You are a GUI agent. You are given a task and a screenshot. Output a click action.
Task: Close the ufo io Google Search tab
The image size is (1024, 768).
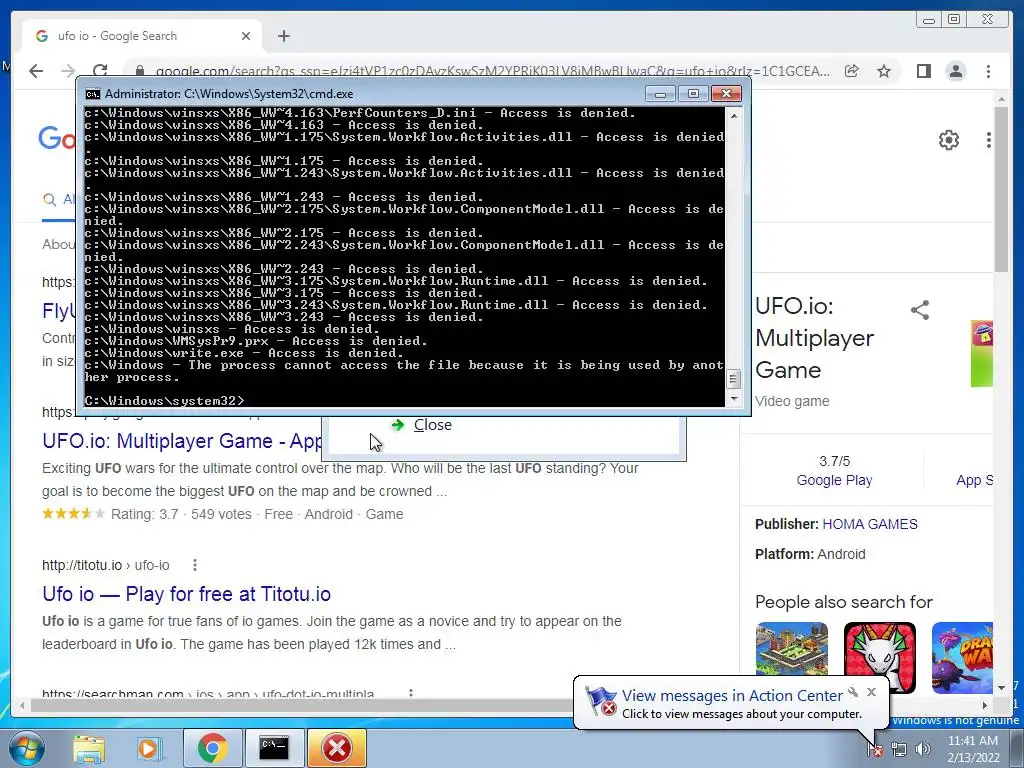pyautogui.click(x=246, y=36)
